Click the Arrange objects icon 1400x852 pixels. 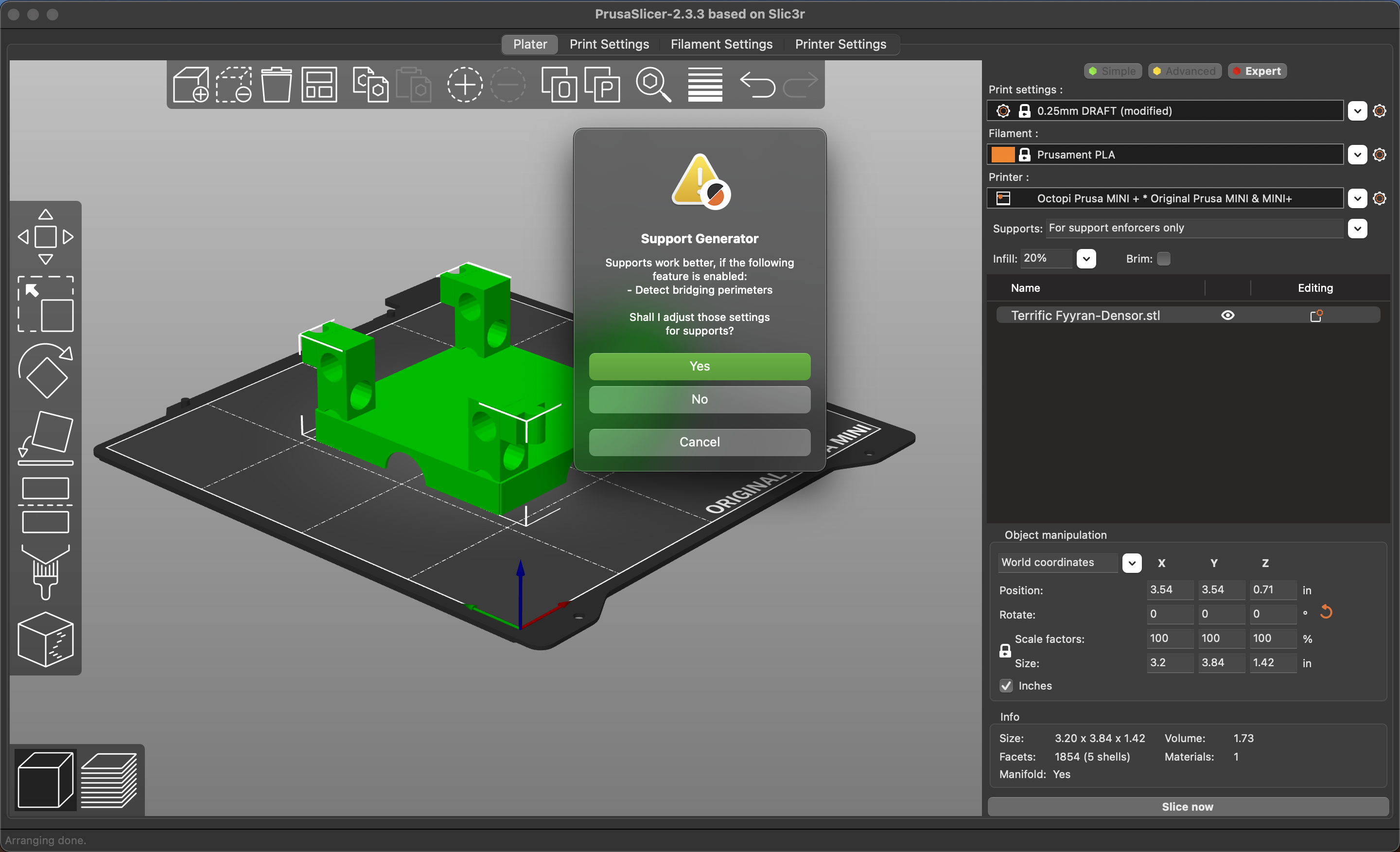click(x=319, y=85)
